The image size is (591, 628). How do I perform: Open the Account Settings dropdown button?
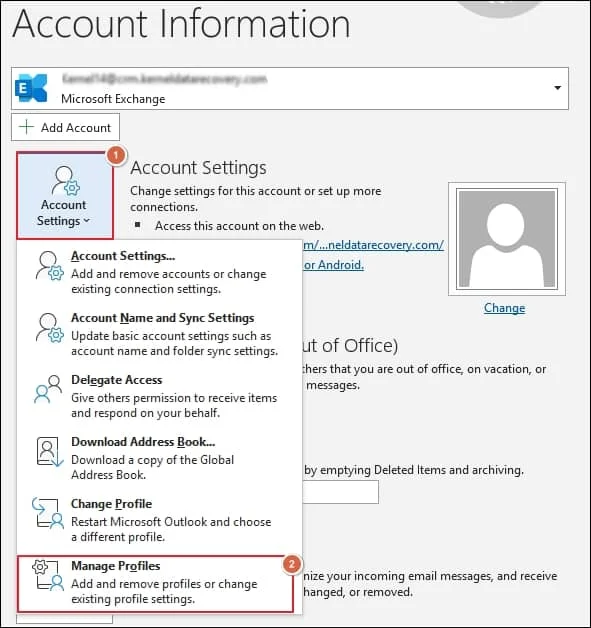(65, 196)
